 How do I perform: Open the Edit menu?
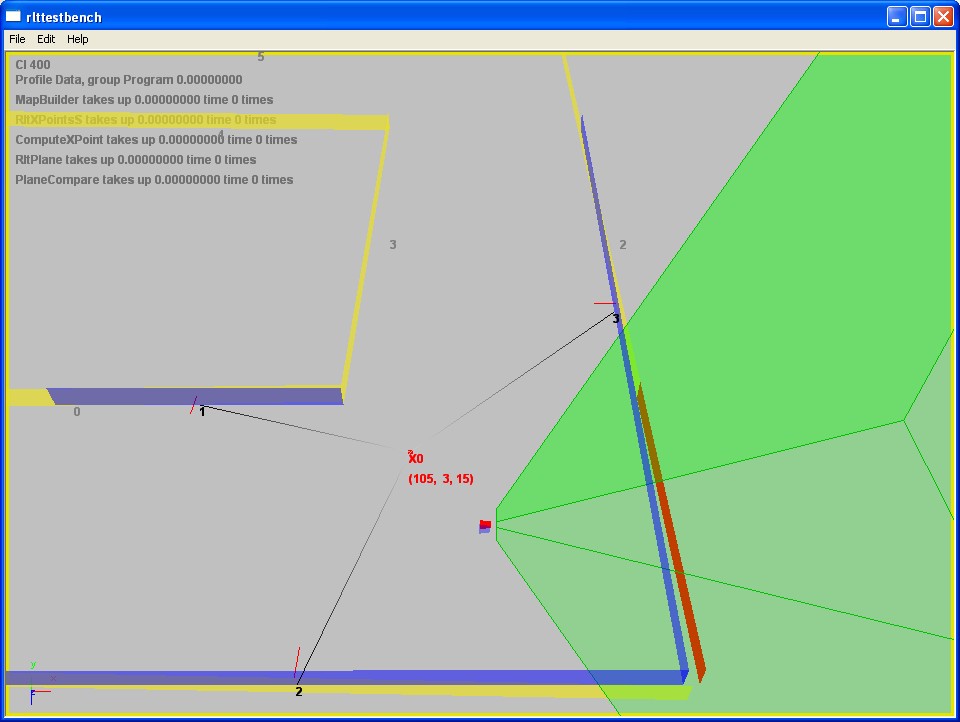pyautogui.click(x=46, y=39)
